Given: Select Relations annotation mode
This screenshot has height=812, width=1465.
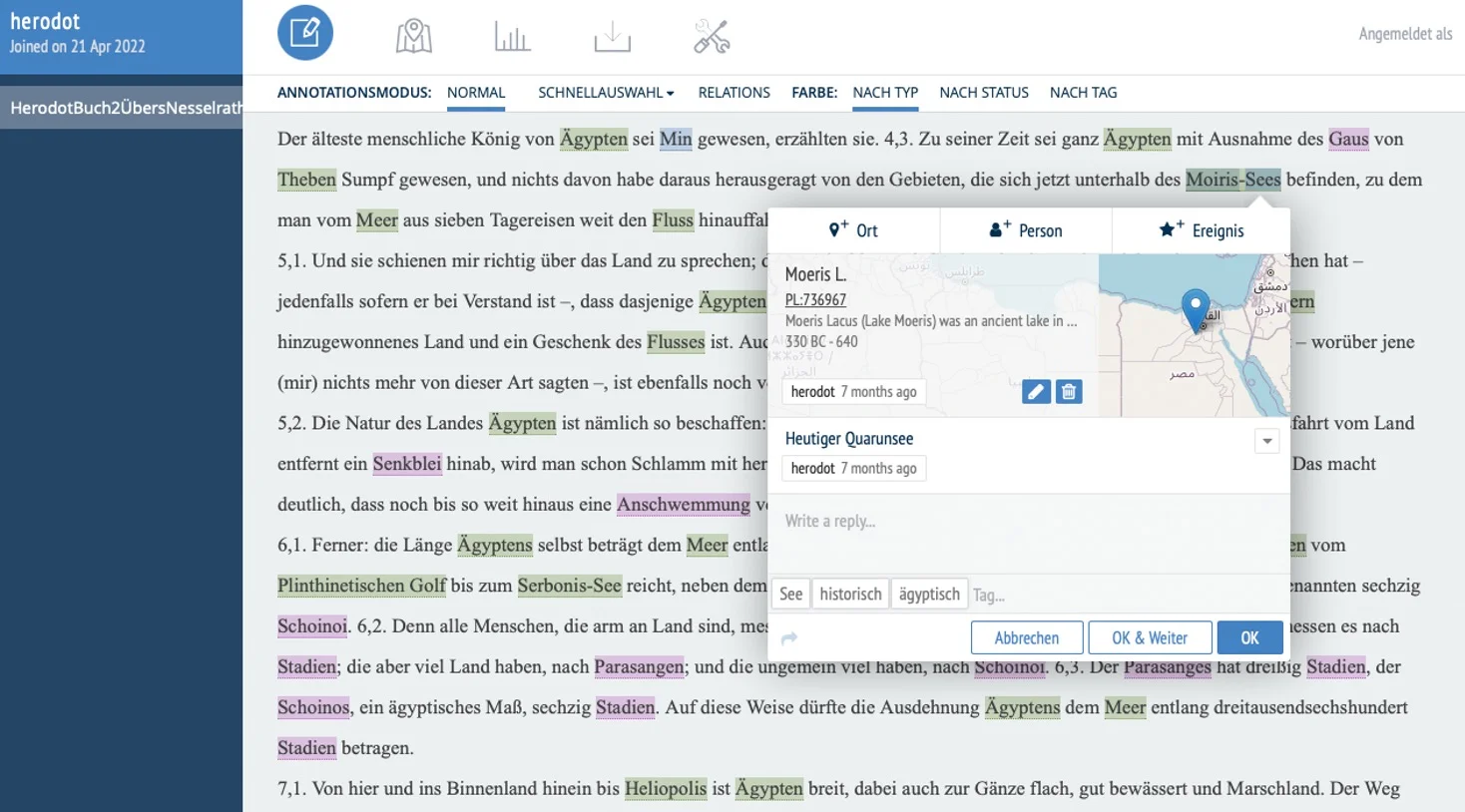Looking at the screenshot, I should [x=733, y=93].
